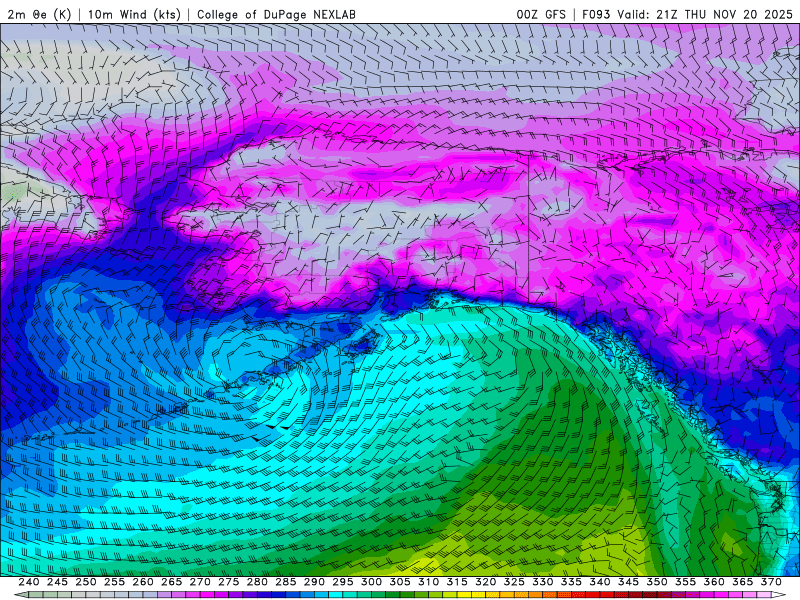800x600 pixels.
Task: Click the 310 value on the color scale
Action: (429, 582)
